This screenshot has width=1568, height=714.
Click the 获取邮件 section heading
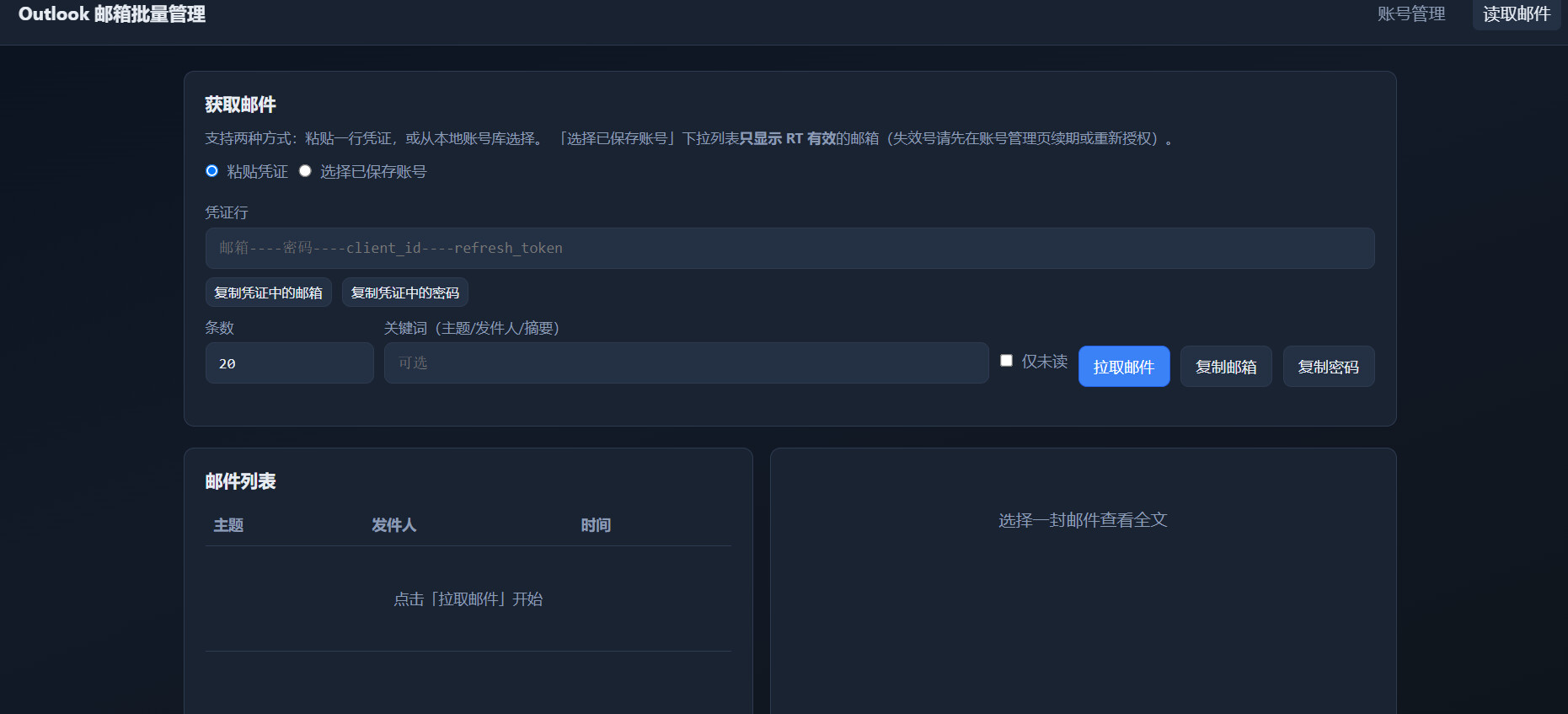[240, 105]
